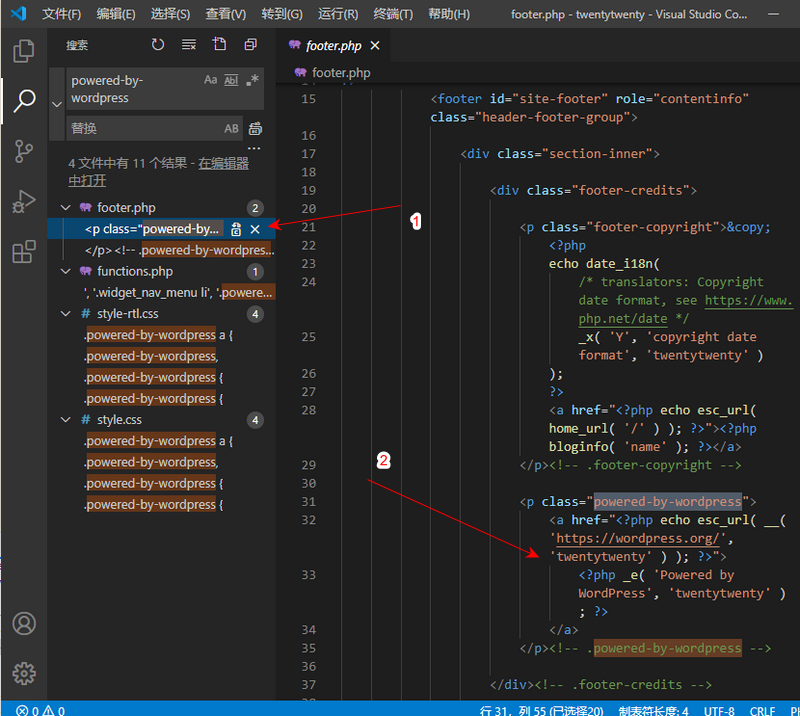Image resolution: width=800 pixels, height=716 pixels.
Task: Open php.net/date link in comment
Action: click(x=622, y=319)
